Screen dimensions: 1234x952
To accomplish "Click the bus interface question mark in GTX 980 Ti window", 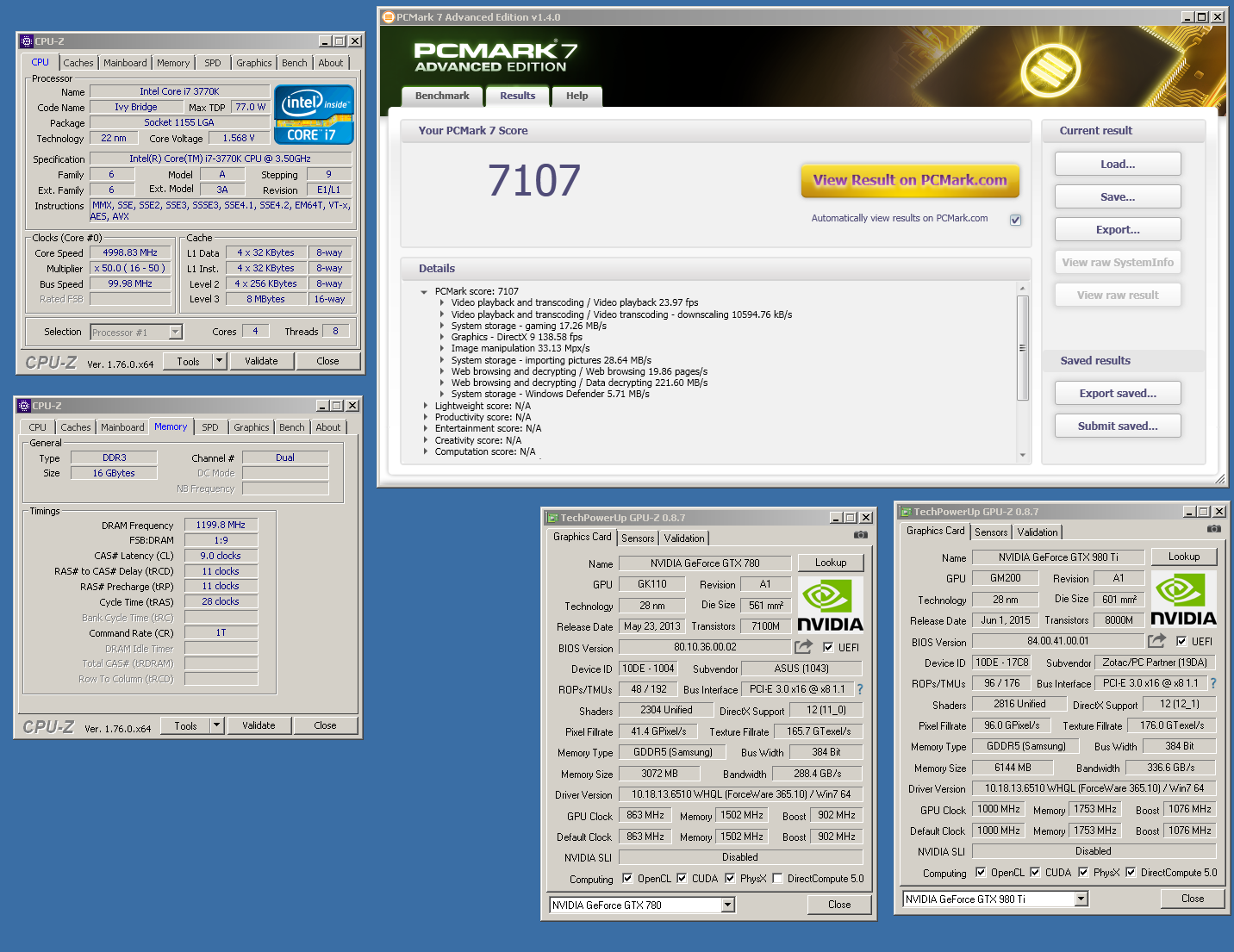I will click(x=1213, y=683).
